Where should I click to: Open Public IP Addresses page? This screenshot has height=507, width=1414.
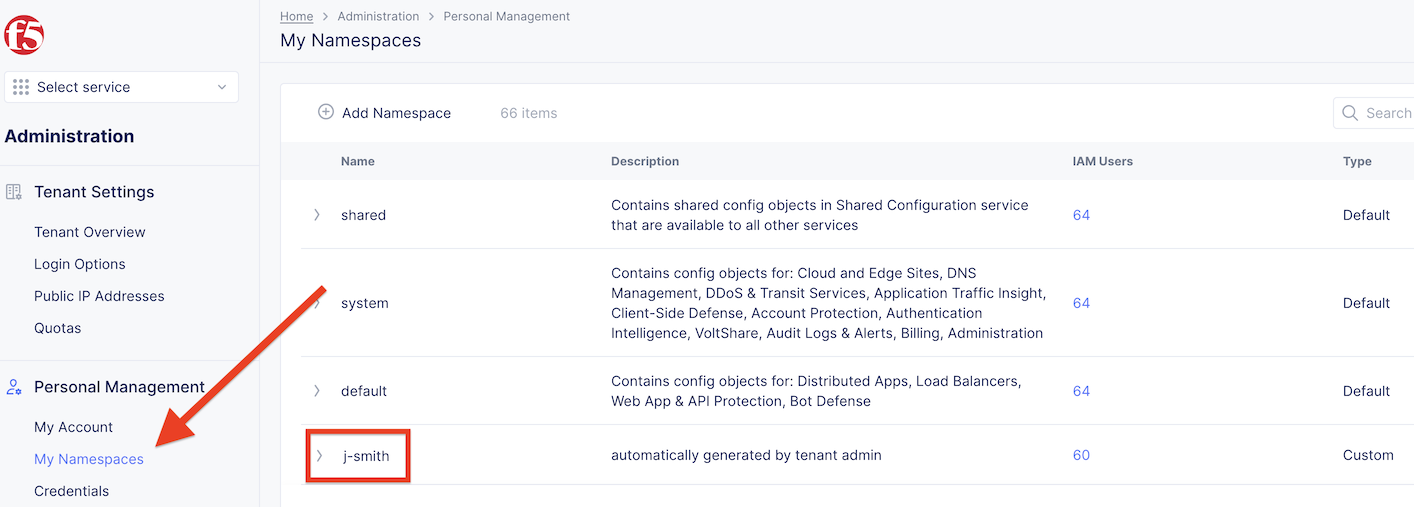pyautogui.click(x=99, y=296)
